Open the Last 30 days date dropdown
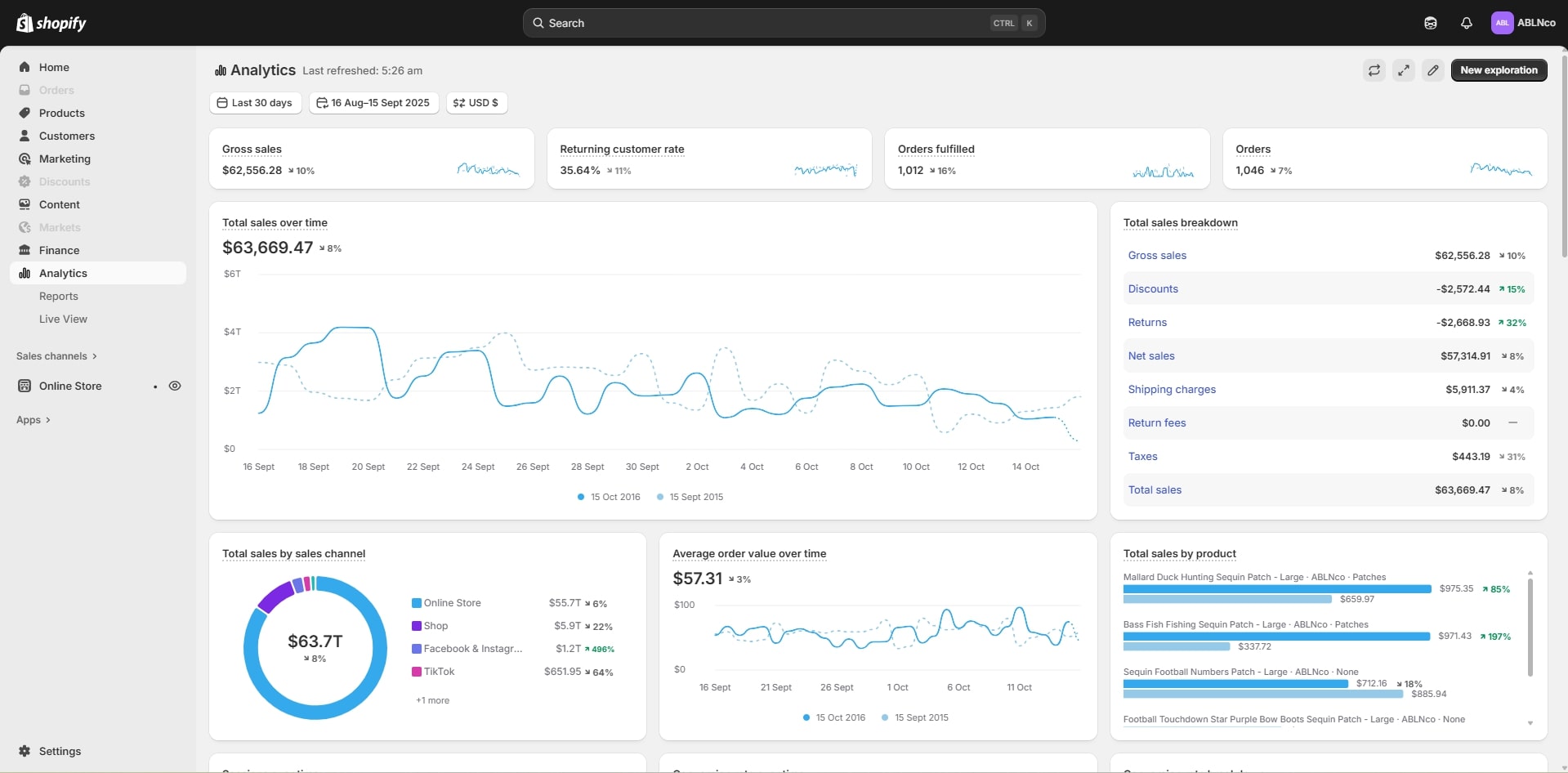This screenshot has height=773, width=1568. click(255, 103)
